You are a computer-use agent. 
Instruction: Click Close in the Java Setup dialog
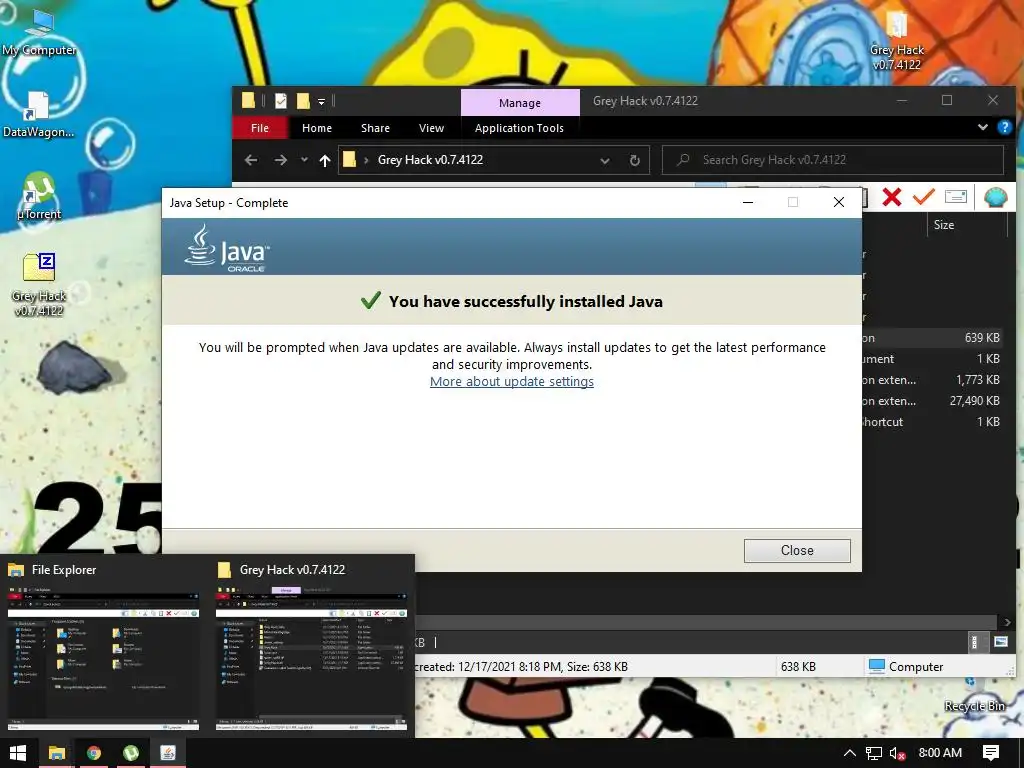797,551
